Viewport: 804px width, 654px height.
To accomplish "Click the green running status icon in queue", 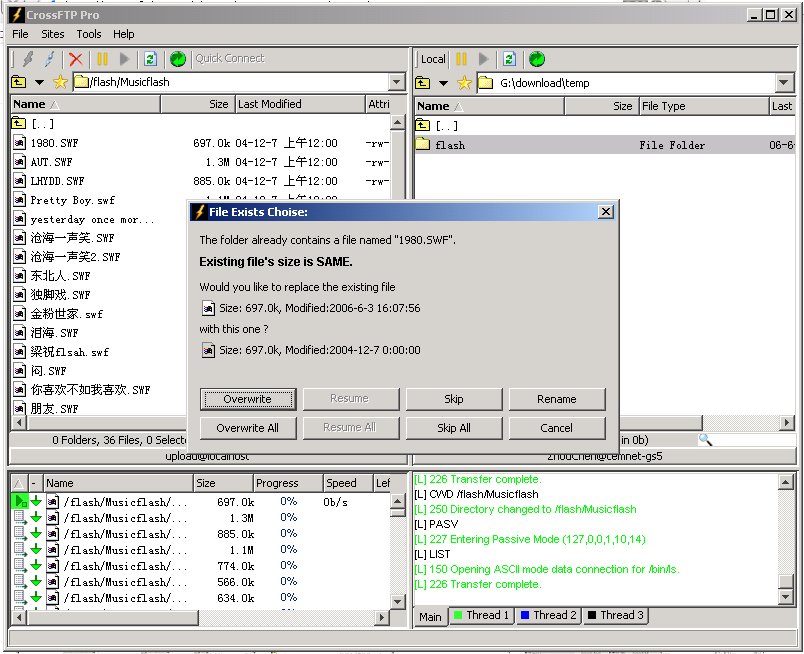I will click(21, 501).
